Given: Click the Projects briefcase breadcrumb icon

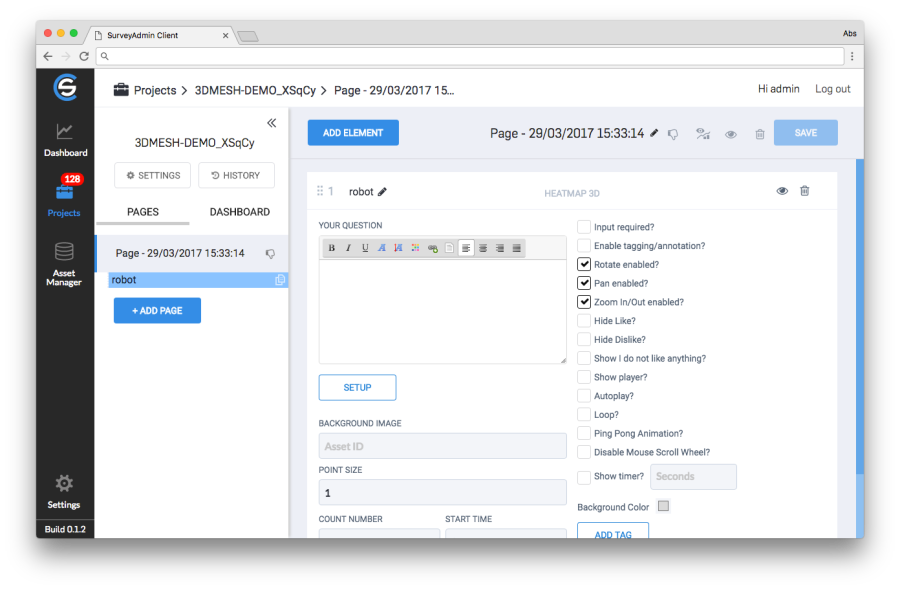Looking at the screenshot, I should pos(121,90).
